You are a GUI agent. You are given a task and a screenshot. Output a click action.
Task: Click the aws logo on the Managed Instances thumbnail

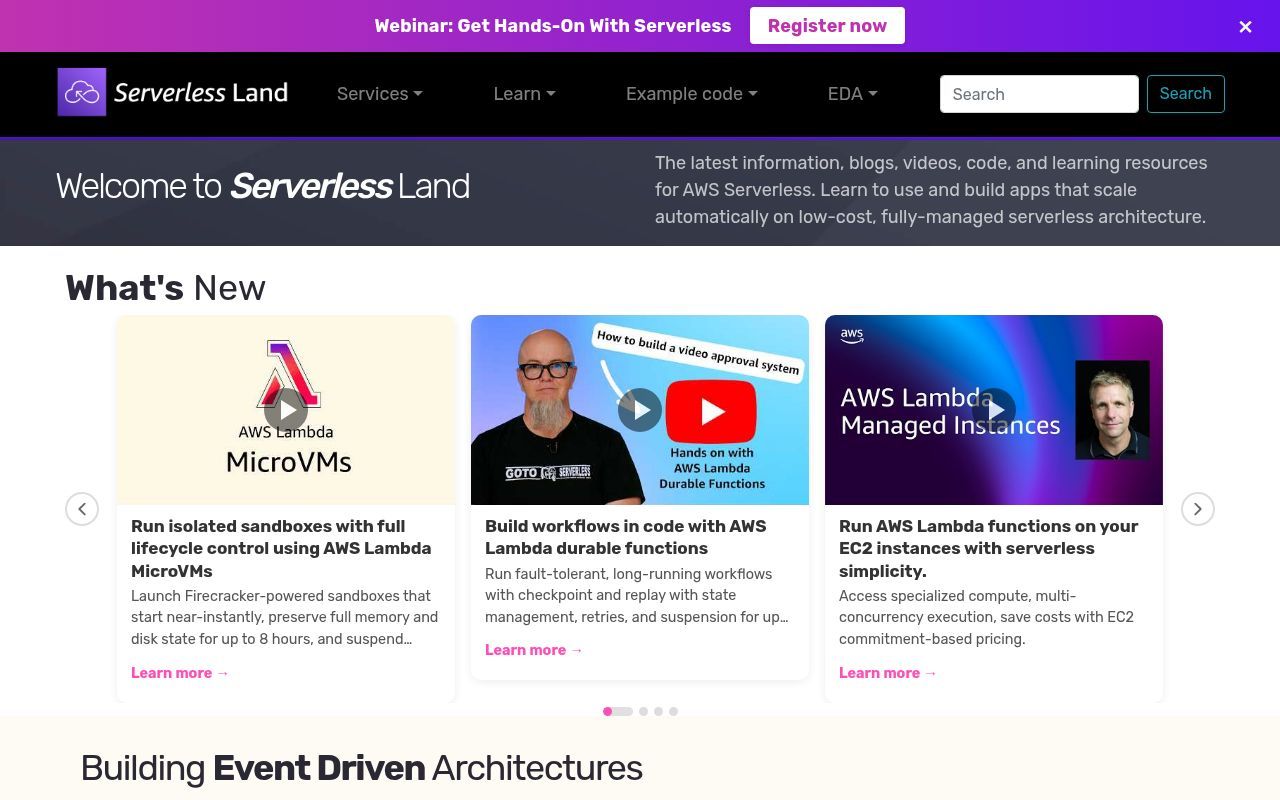click(852, 336)
